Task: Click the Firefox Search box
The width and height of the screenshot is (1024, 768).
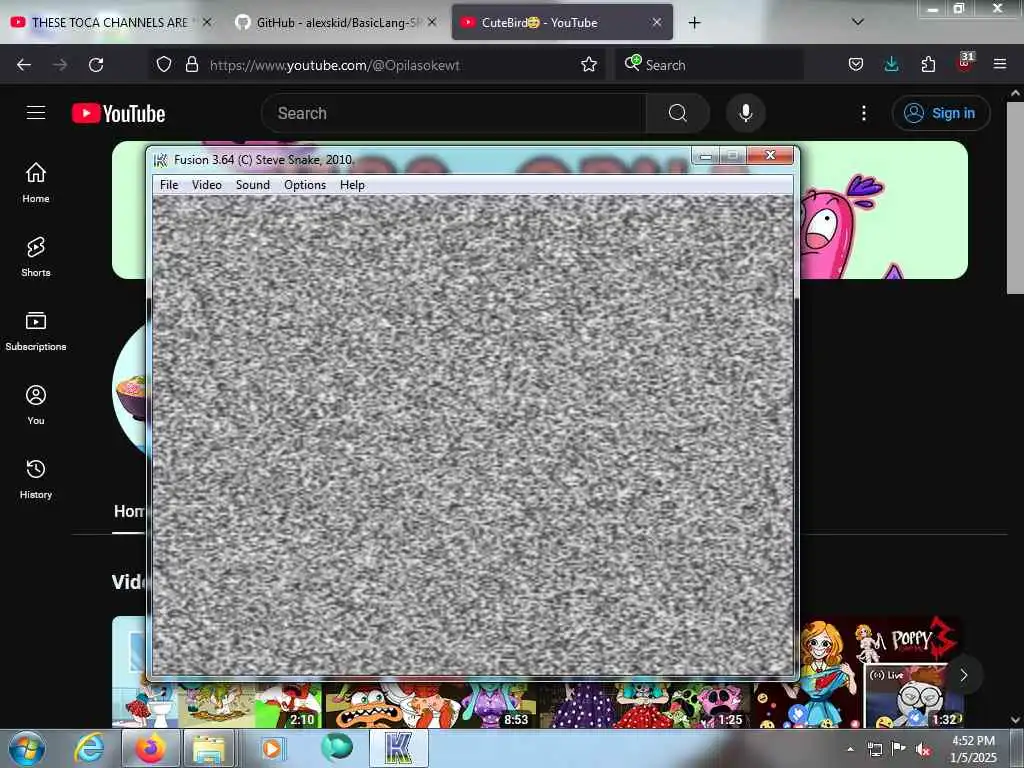Action: tap(709, 65)
